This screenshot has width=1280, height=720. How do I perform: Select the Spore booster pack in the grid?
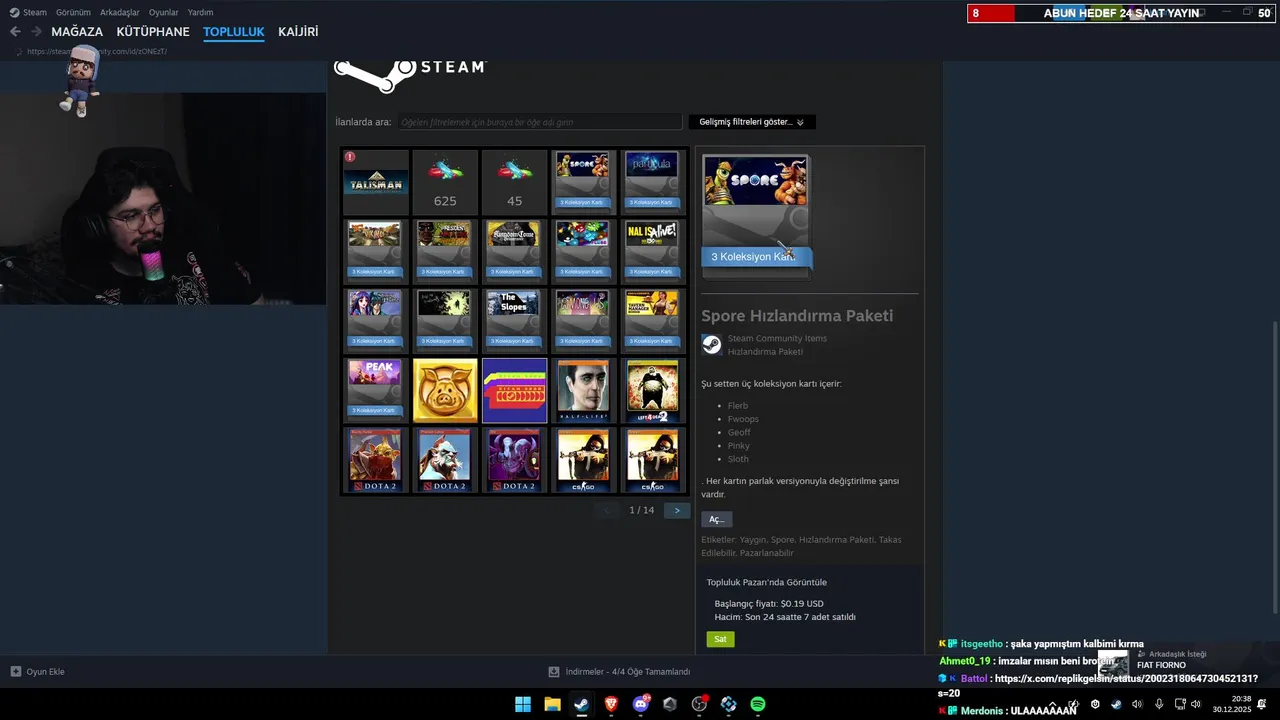point(583,182)
